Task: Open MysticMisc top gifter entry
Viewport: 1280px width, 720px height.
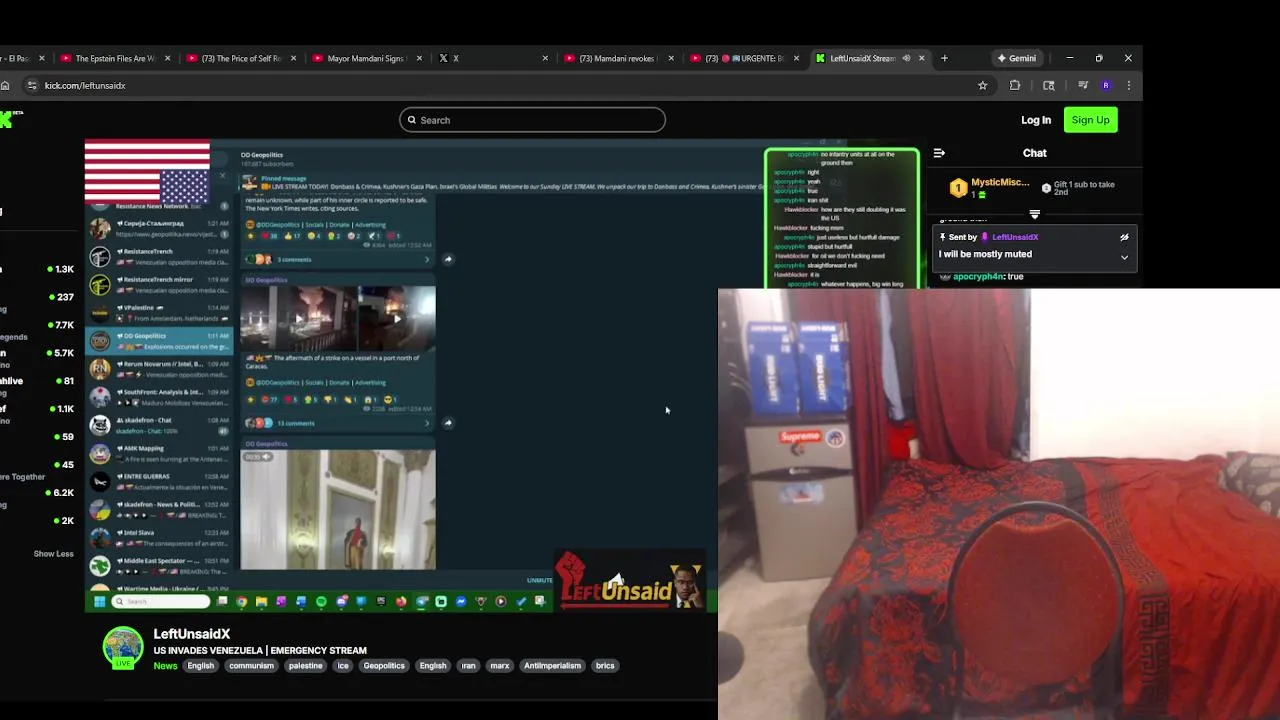Action: click(x=988, y=187)
